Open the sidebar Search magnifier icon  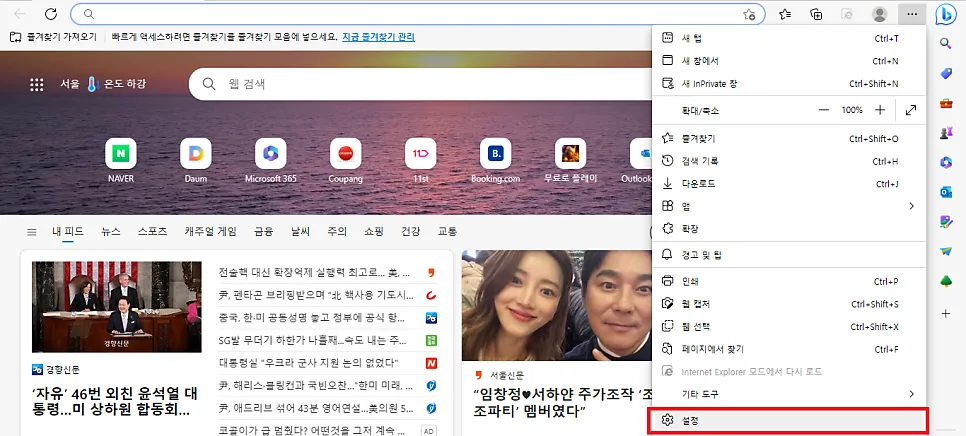click(x=946, y=43)
